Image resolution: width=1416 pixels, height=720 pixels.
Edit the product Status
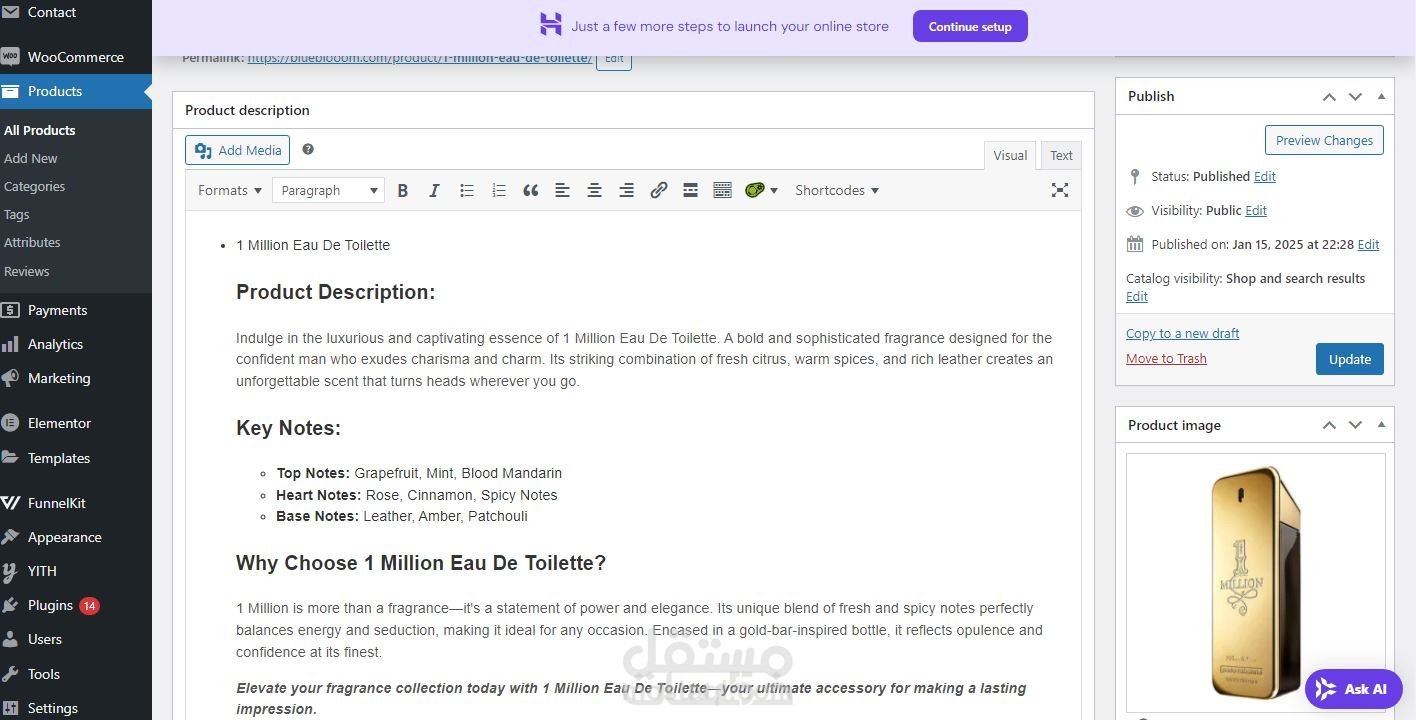[1265, 176]
